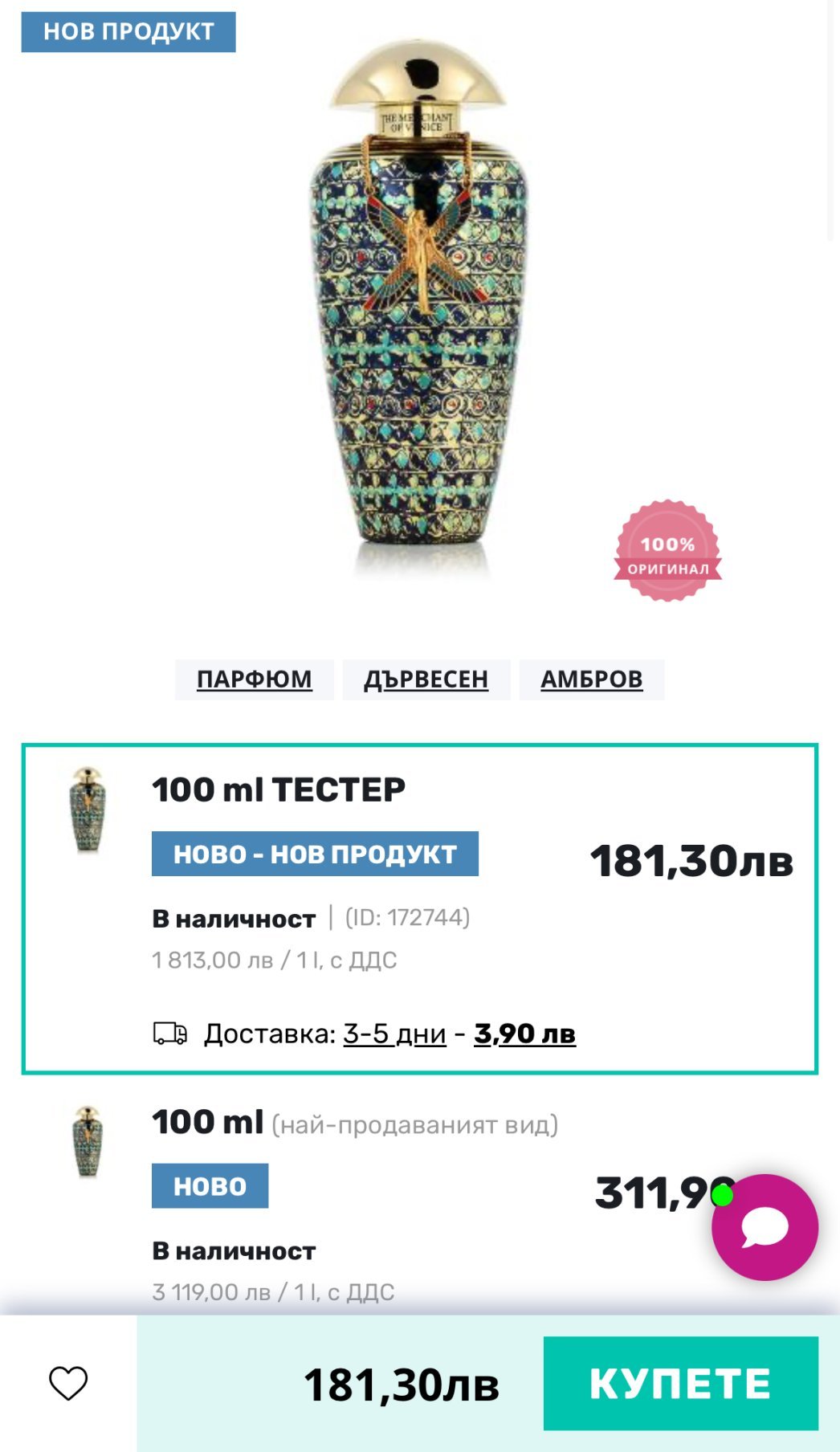The width and height of the screenshot is (840, 1452).
Task: Click the 181,30лв tester price
Action: point(691,861)
